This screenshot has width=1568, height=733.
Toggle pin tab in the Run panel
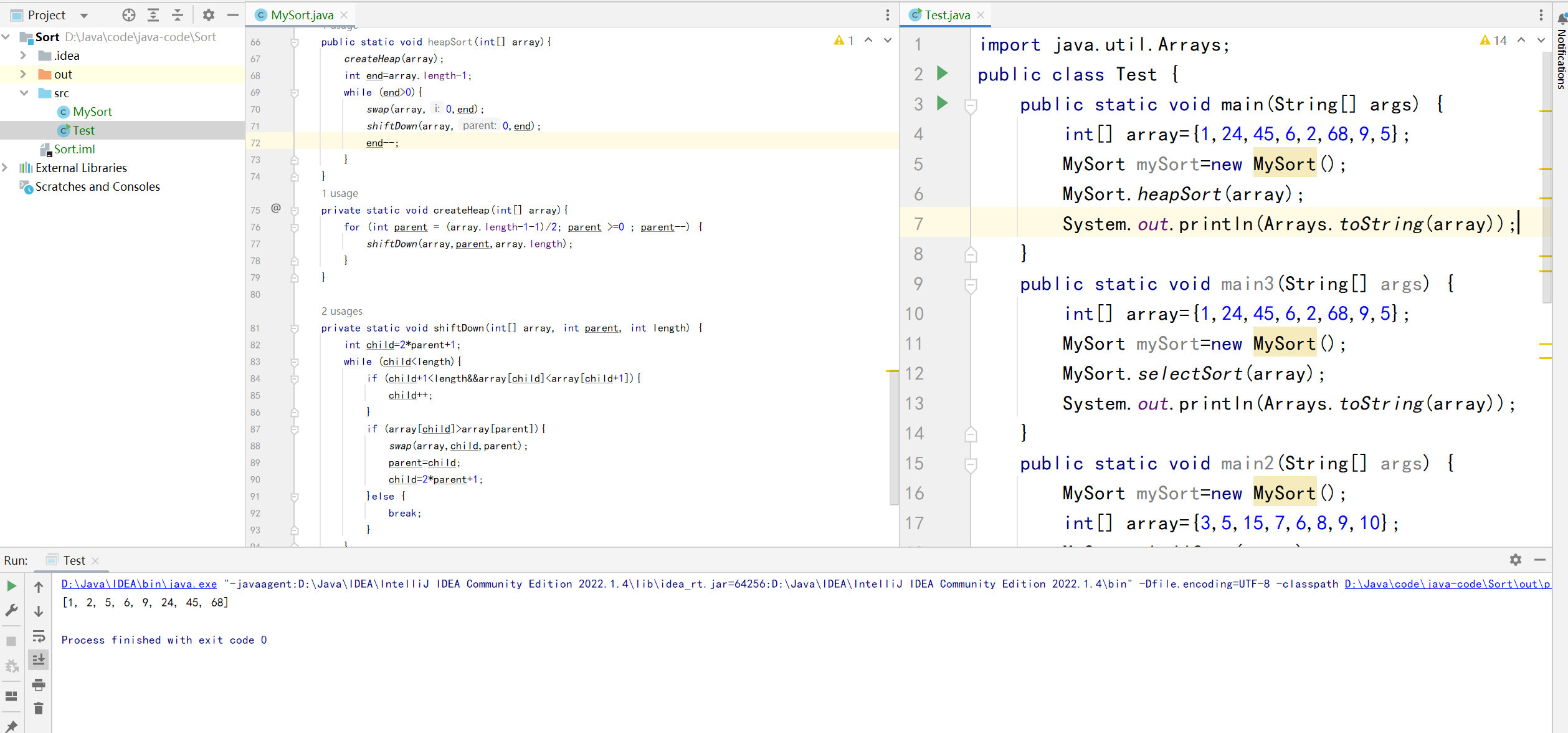coord(11,726)
